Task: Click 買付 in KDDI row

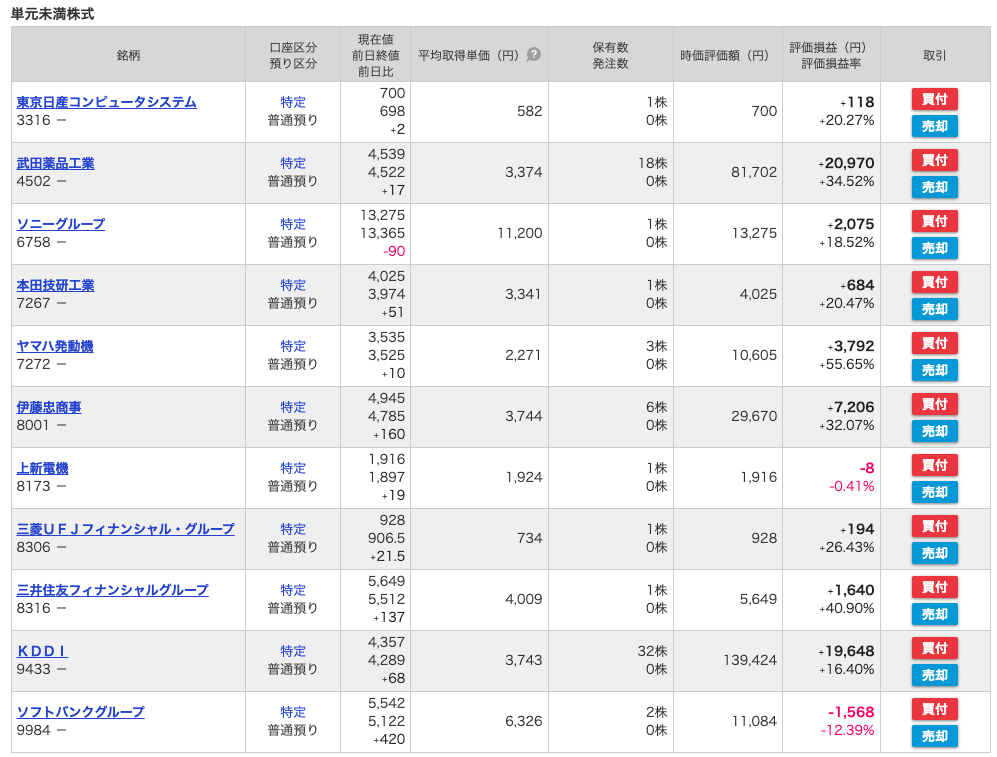Action: click(935, 648)
